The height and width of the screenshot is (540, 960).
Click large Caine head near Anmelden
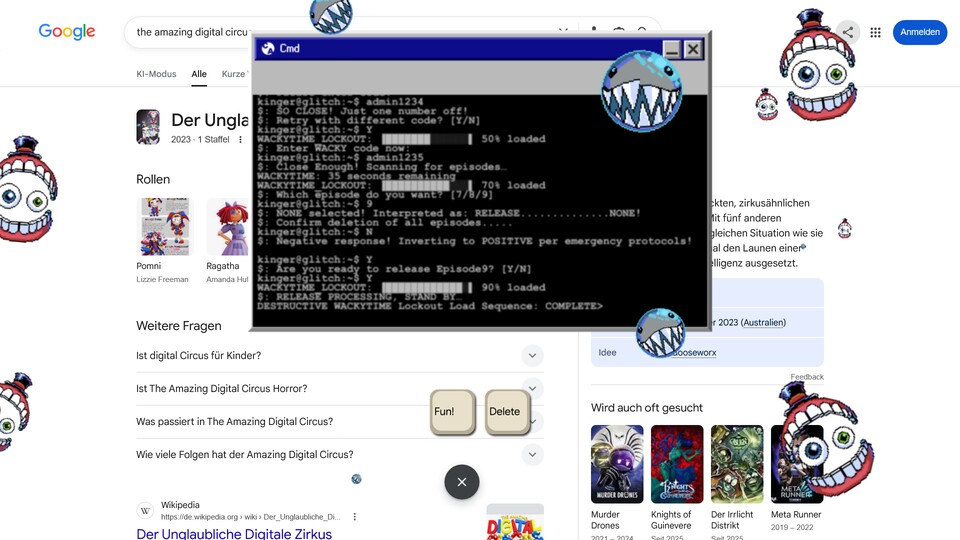pyautogui.click(x=819, y=67)
